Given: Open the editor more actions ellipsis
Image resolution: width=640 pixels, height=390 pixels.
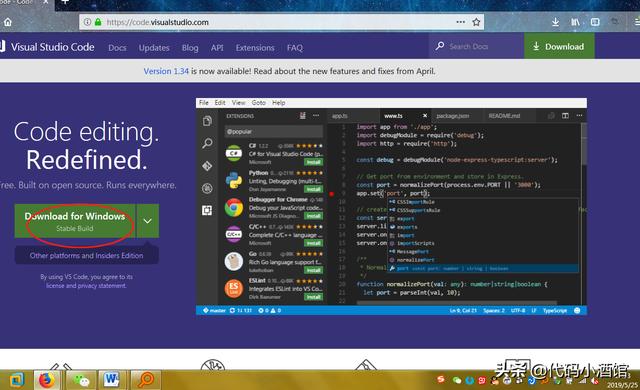Looking at the screenshot, I should click(579, 116).
